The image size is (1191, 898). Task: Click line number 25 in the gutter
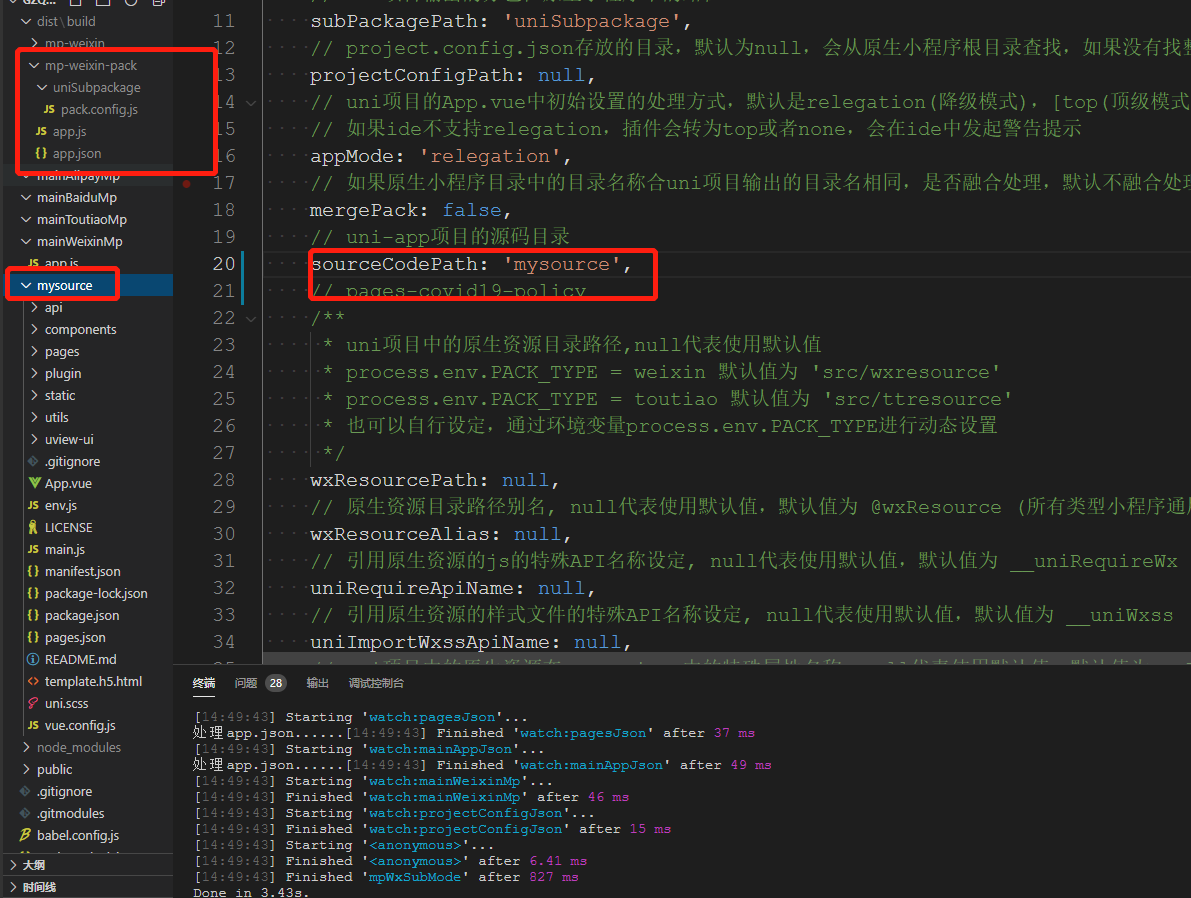(223, 399)
